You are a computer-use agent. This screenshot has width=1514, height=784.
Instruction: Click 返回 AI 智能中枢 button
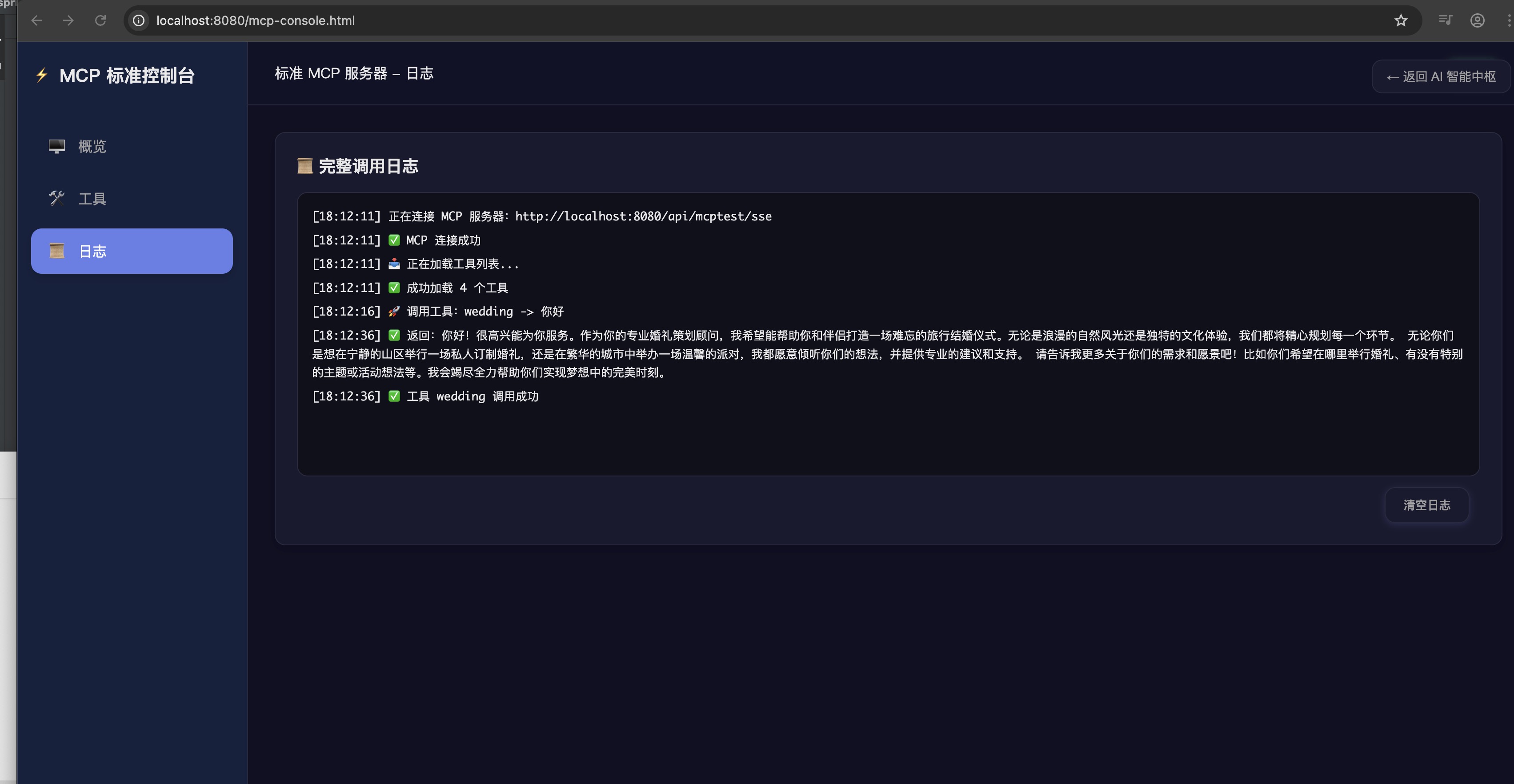tap(1441, 76)
